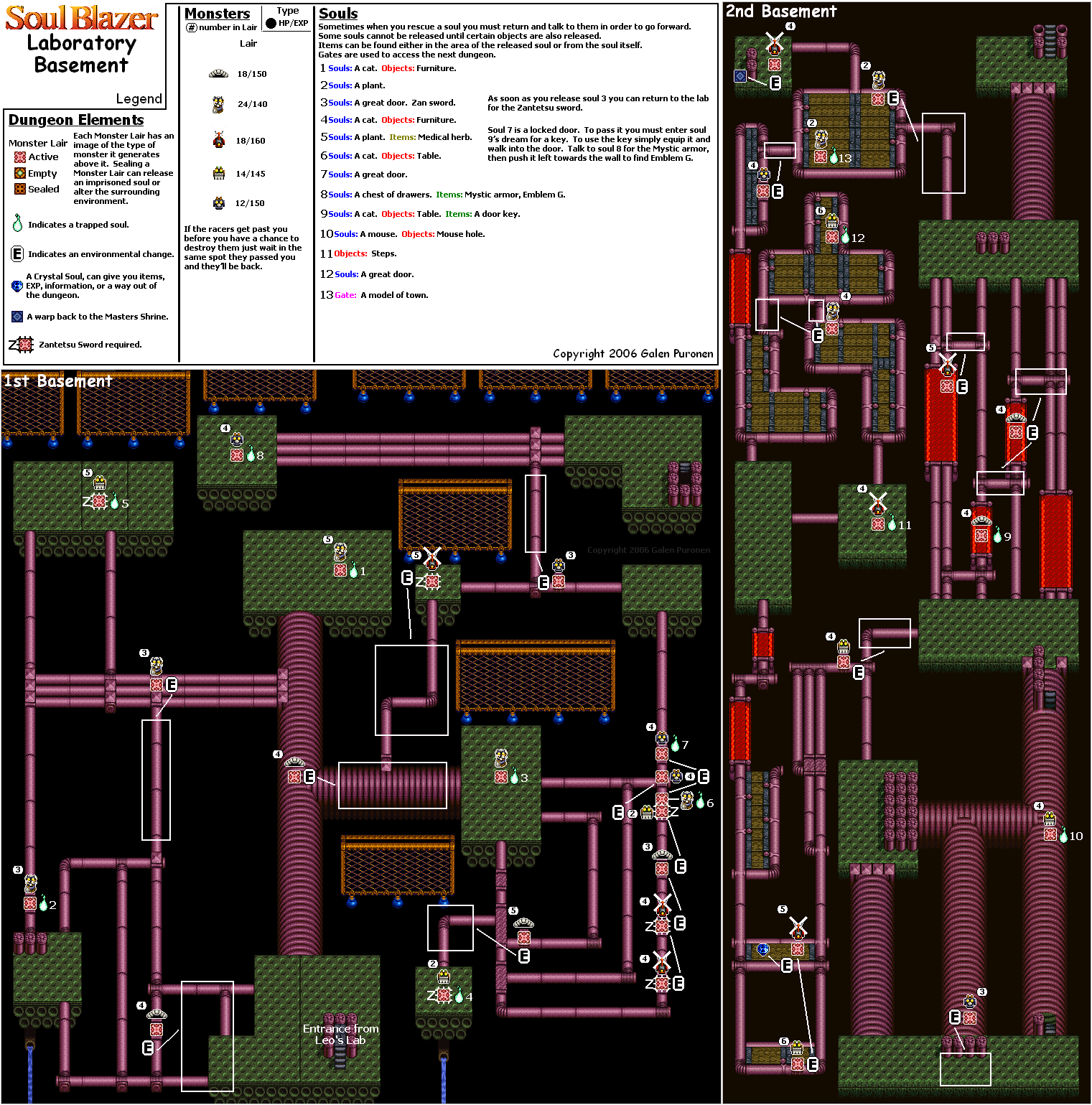Click the "1st Basement" map heading
The width and height of the screenshot is (1092, 1105).
click(x=58, y=381)
